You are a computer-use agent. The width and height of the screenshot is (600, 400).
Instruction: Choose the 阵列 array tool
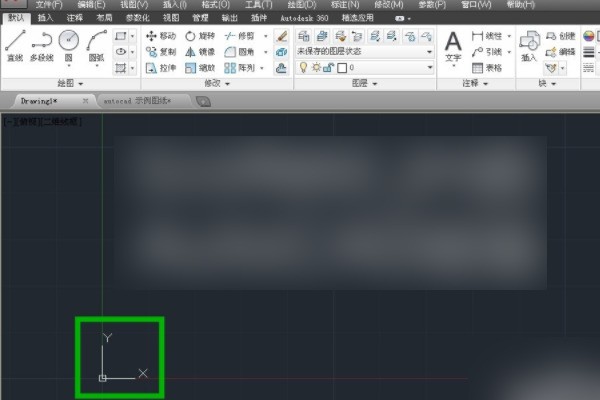(x=240, y=68)
